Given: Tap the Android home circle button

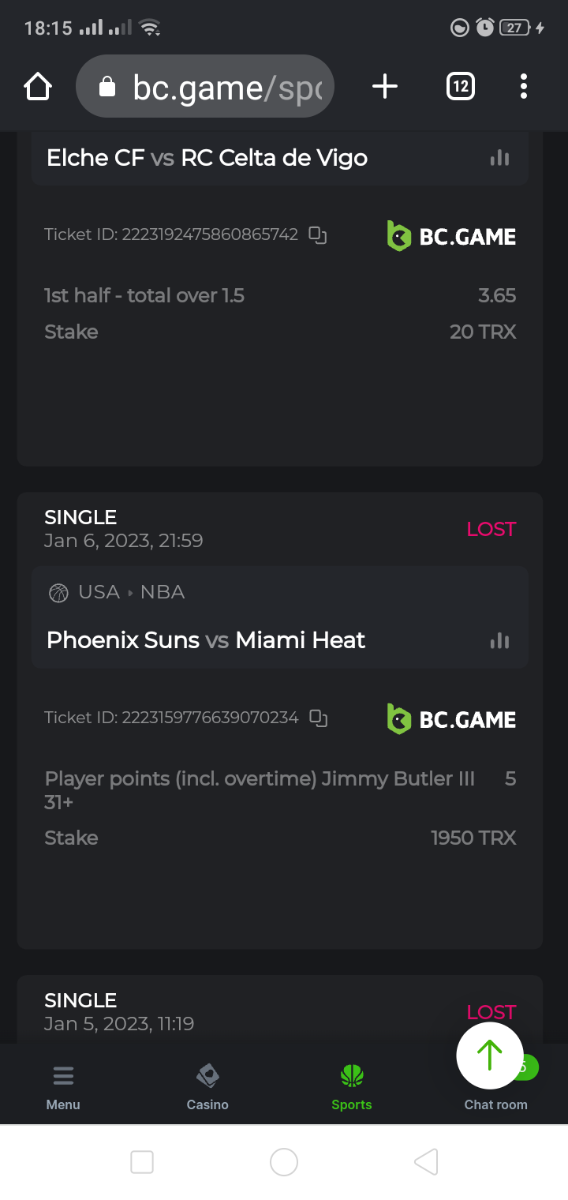Looking at the screenshot, I should (x=284, y=1161).
